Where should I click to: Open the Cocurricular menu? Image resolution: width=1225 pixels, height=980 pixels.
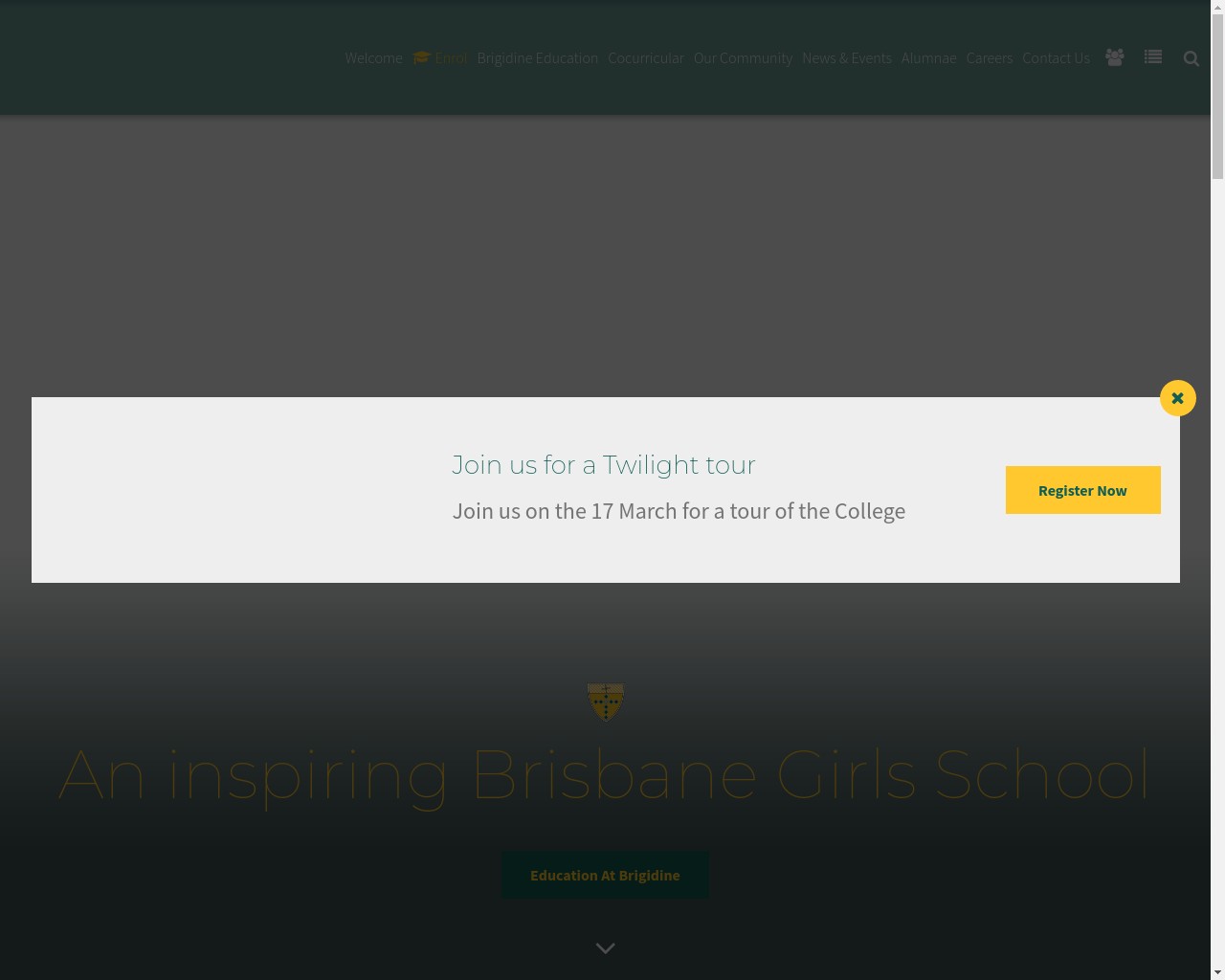point(646,58)
